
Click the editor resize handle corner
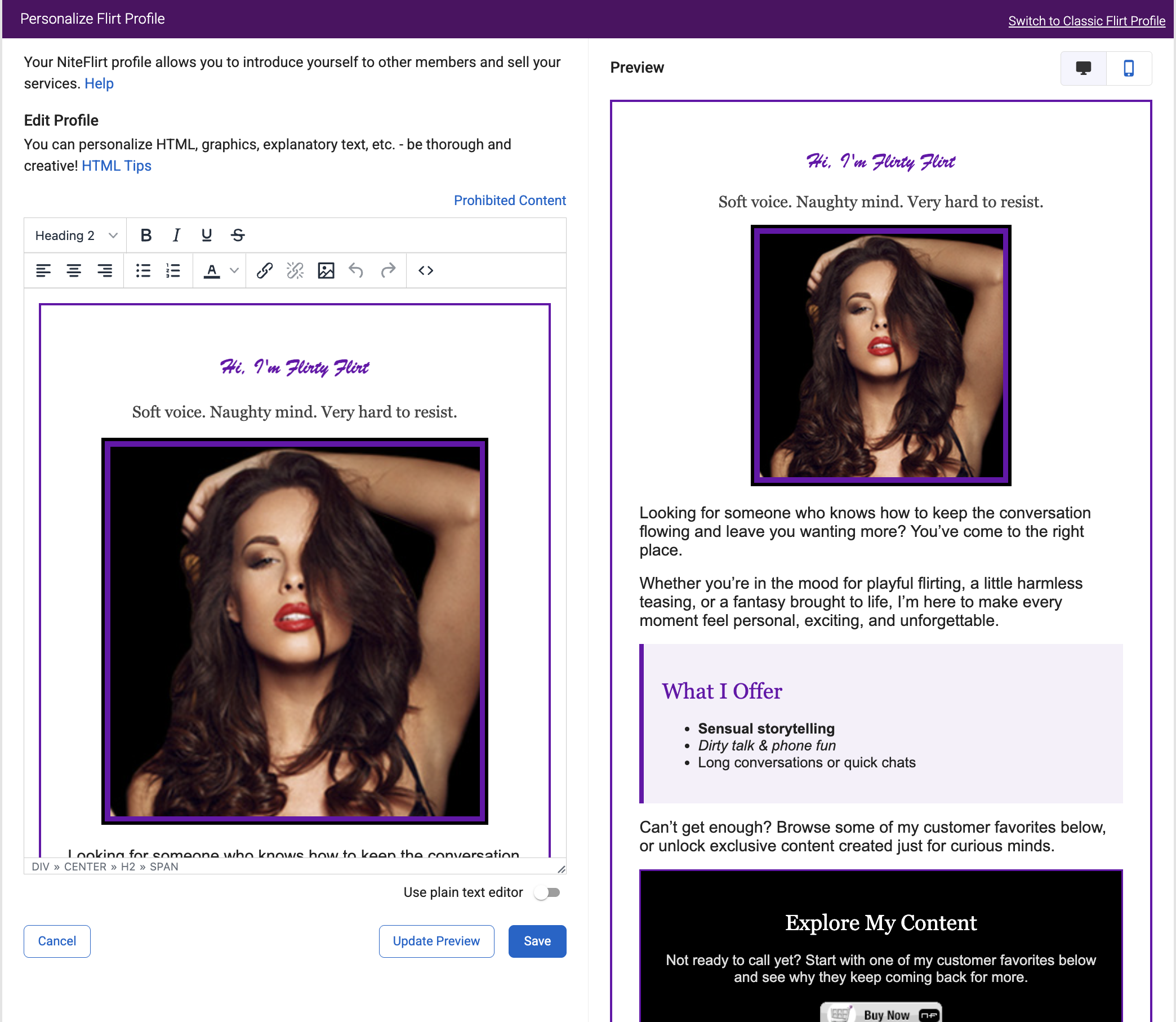[562, 869]
